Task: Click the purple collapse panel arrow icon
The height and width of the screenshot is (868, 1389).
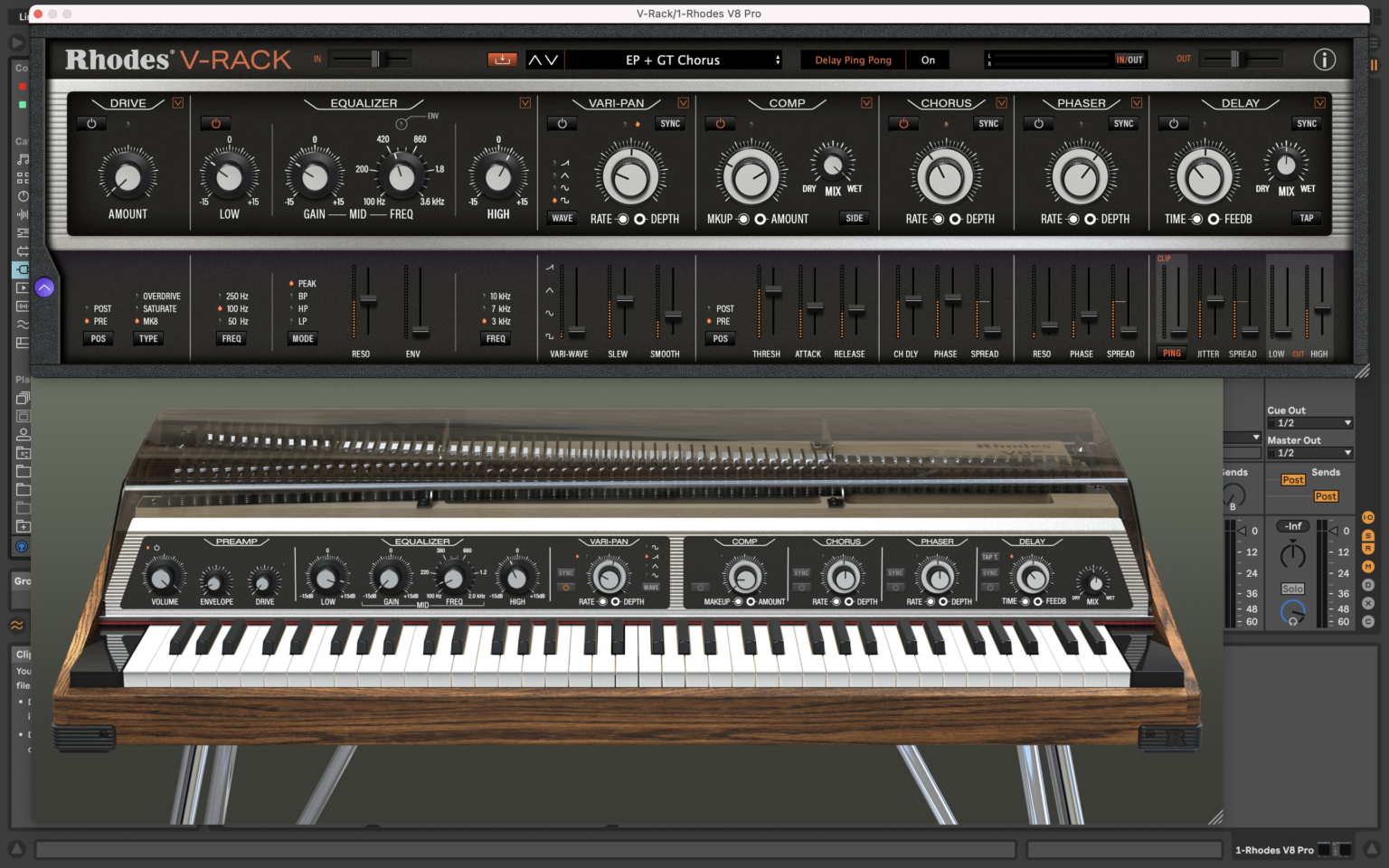Action: [x=44, y=288]
